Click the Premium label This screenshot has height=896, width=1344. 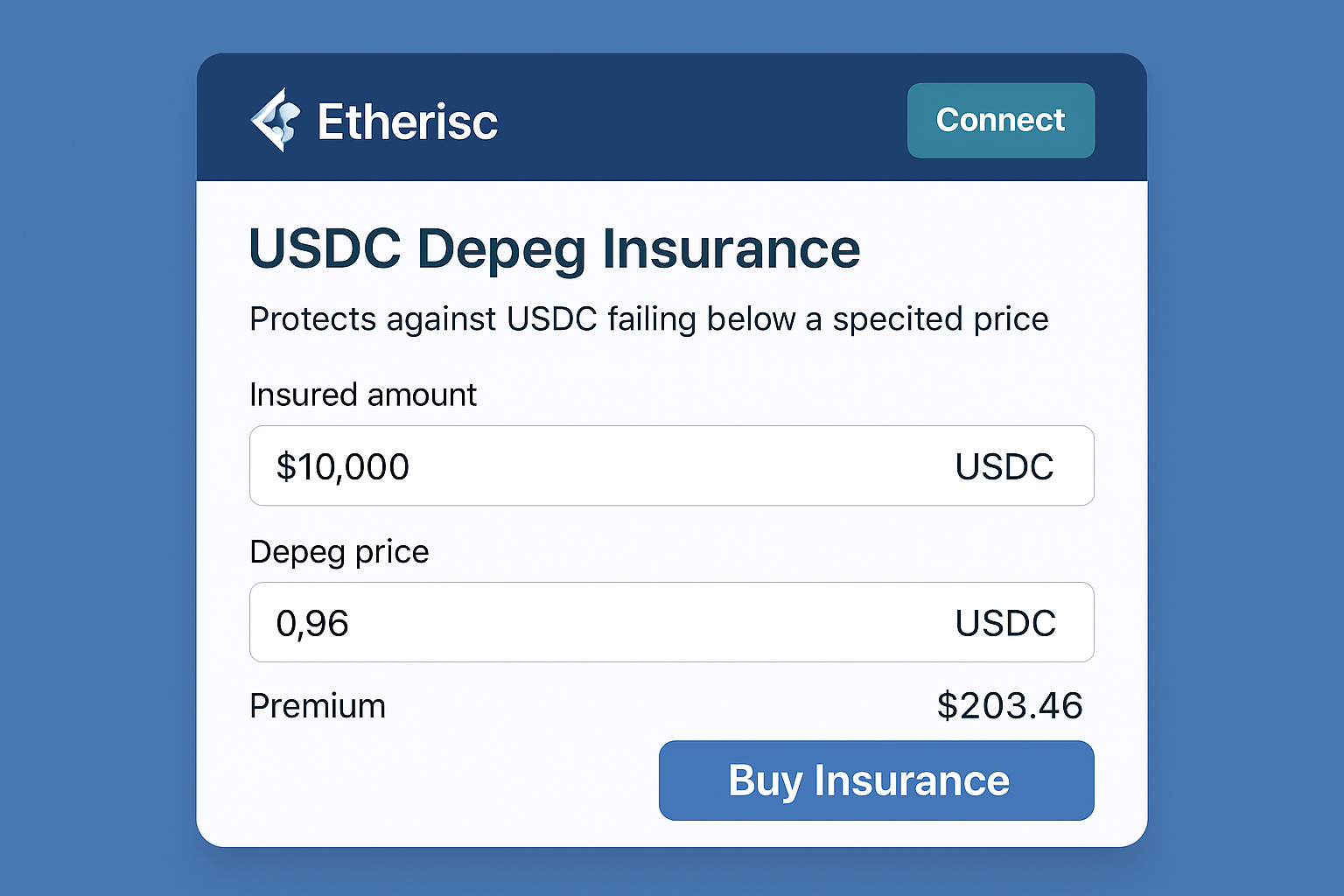317,705
